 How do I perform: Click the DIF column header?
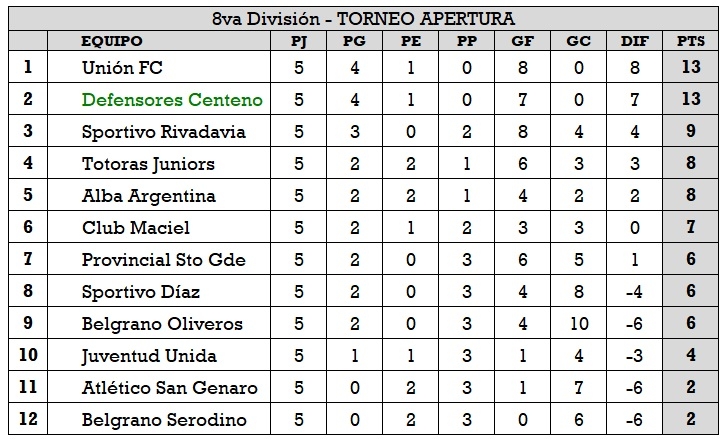point(632,41)
